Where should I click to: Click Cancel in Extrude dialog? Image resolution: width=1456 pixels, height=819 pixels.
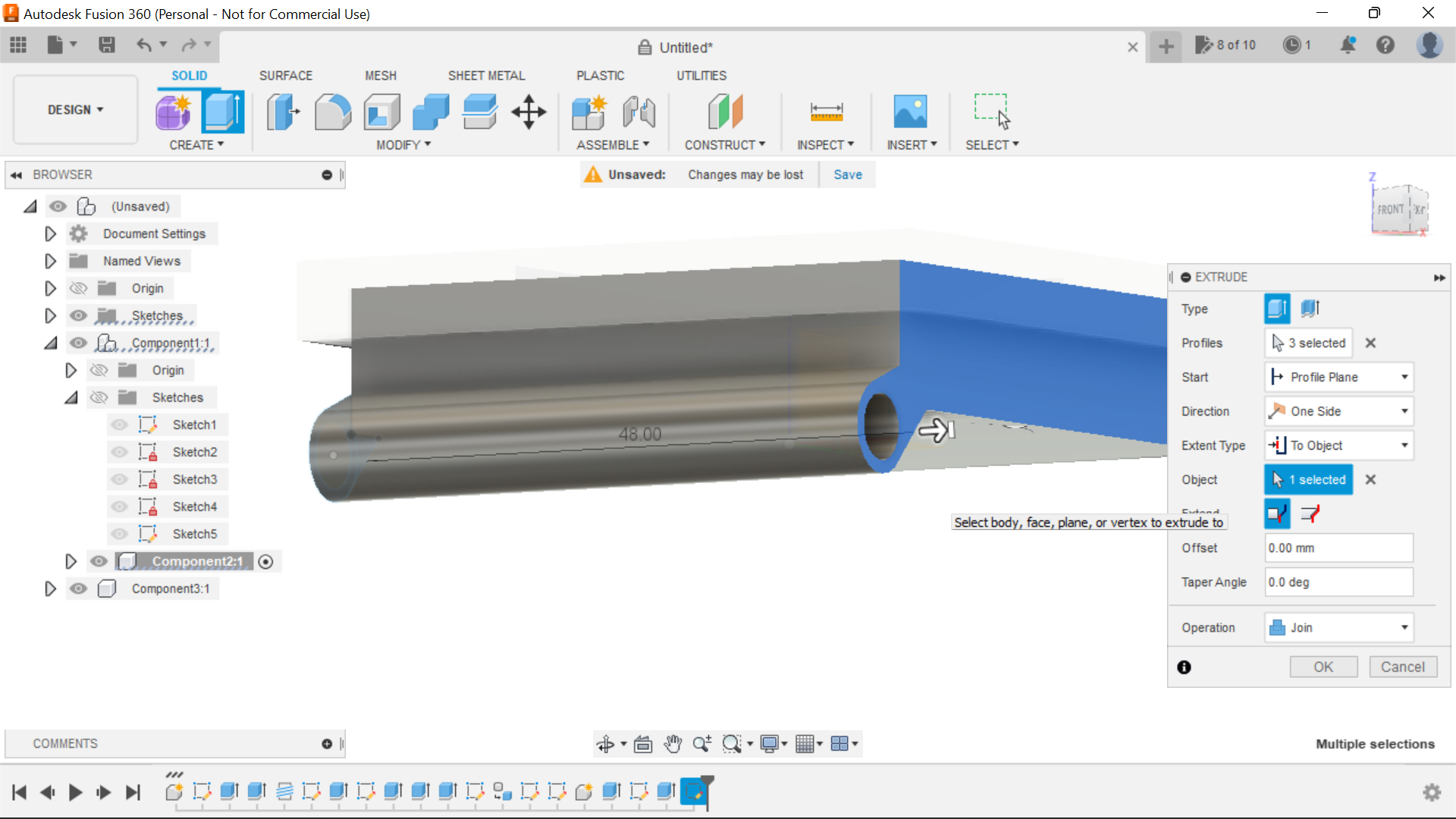tap(1403, 667)
